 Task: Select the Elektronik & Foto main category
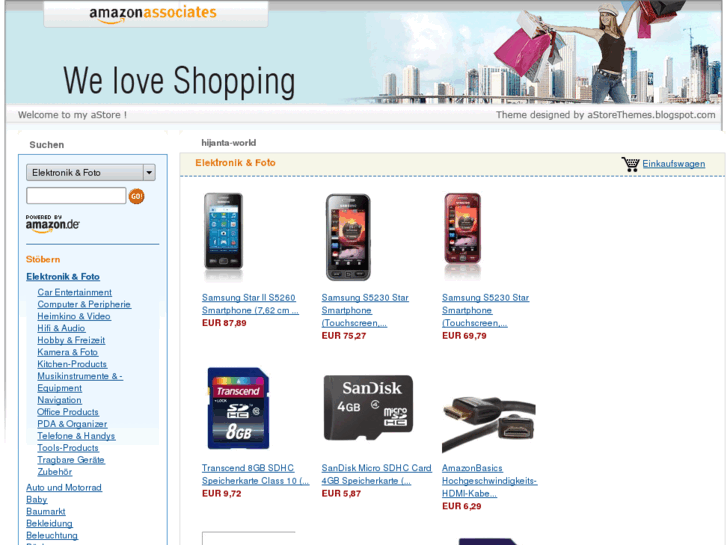coord(63,277)
